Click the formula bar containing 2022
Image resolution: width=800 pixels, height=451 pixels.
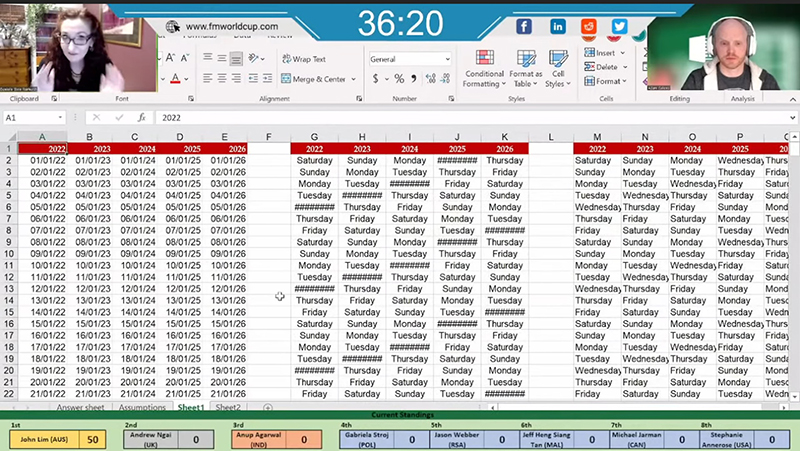pyautogui.click(x=472, y=118)
